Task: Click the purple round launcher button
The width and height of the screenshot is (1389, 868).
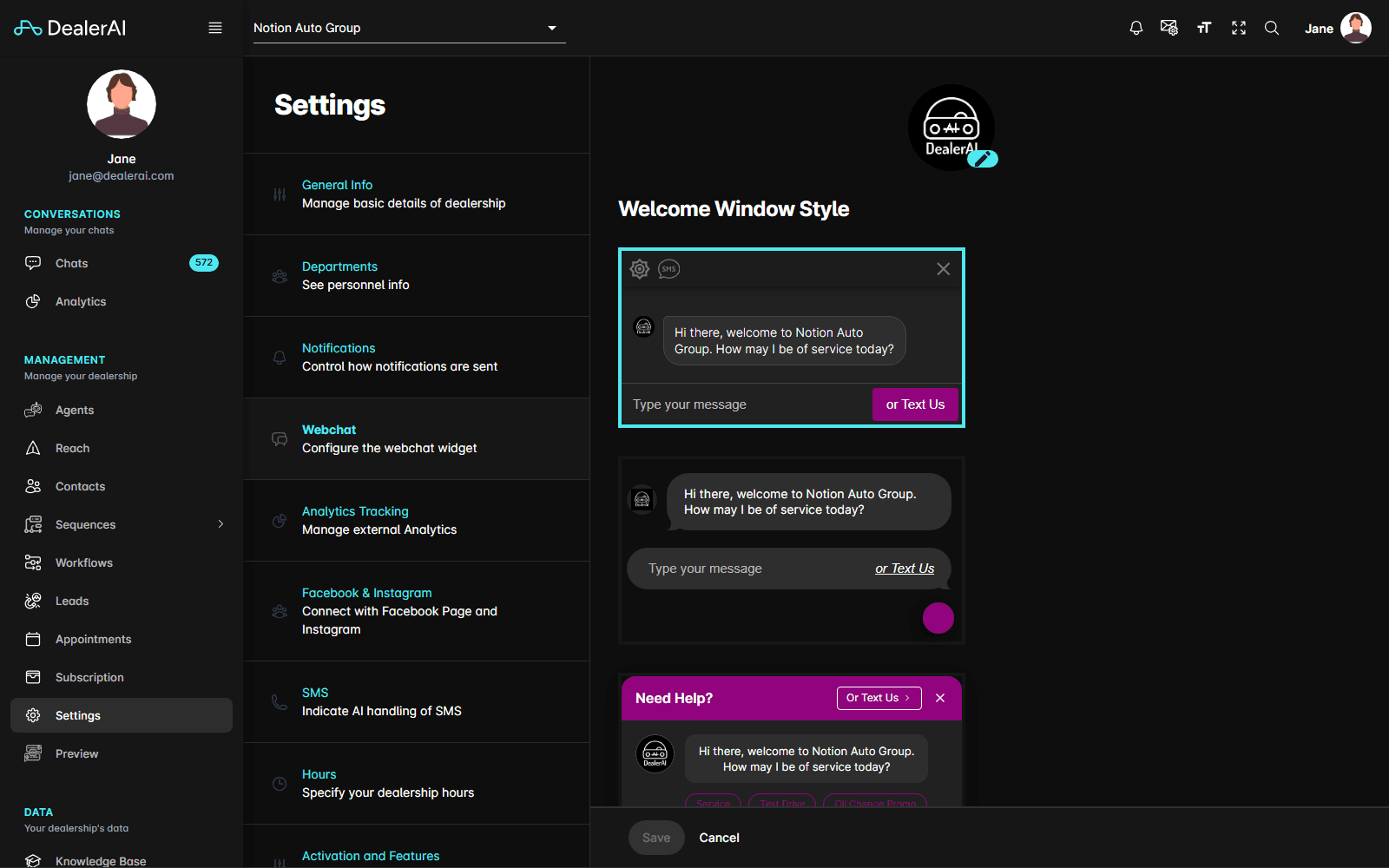Action: coord(938,618)
